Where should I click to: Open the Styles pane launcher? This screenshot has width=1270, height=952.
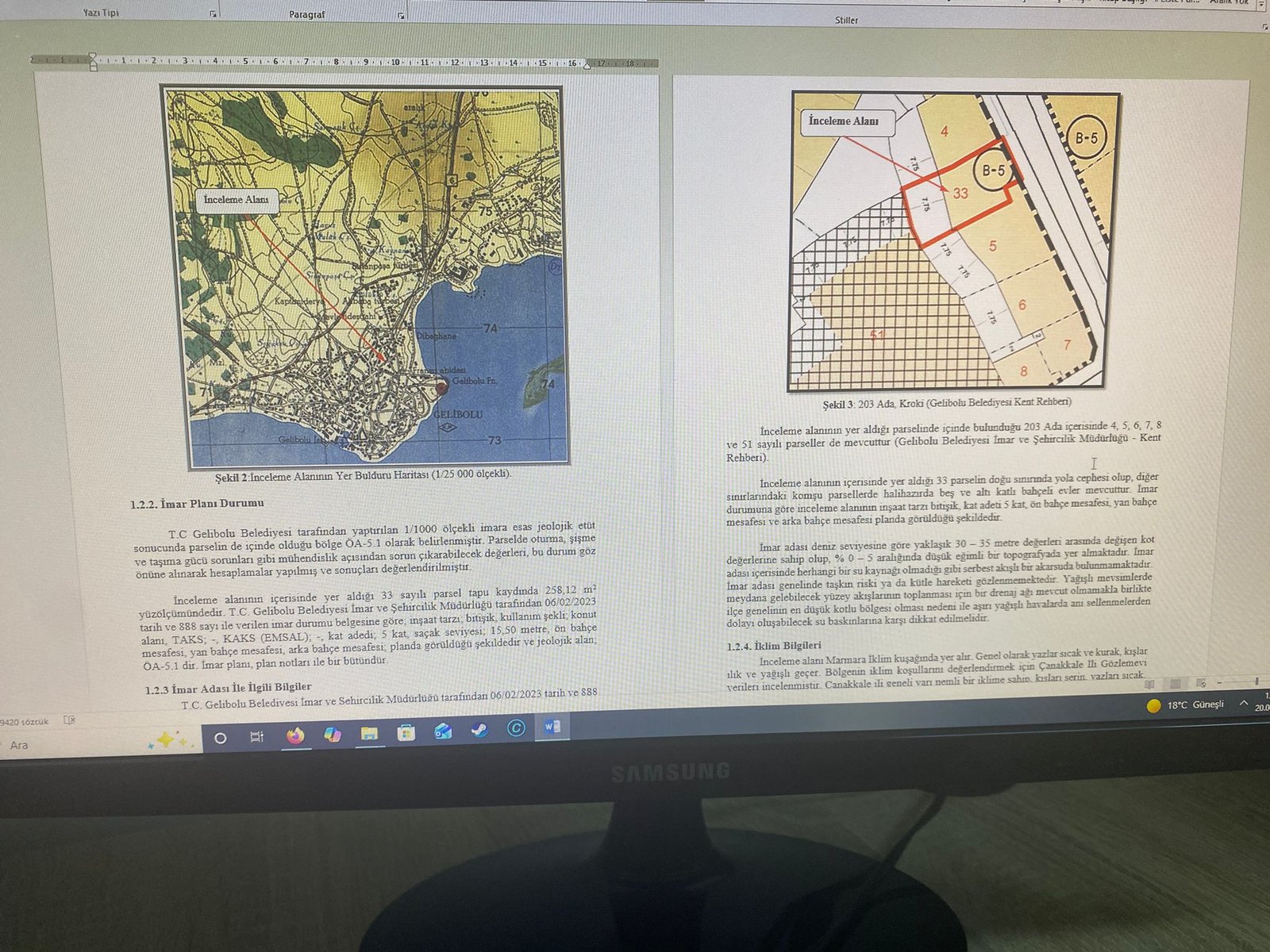(x=1264, y=26)
